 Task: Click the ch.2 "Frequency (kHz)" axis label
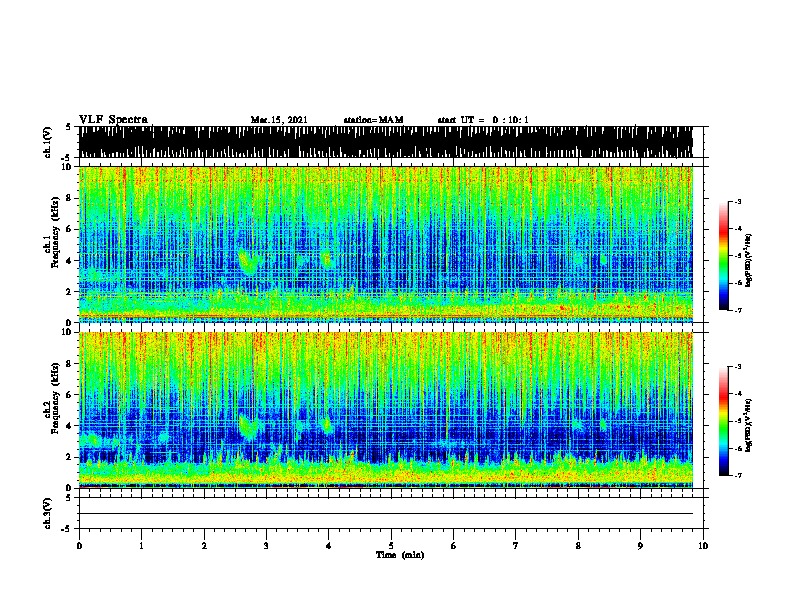pos(55,398)
